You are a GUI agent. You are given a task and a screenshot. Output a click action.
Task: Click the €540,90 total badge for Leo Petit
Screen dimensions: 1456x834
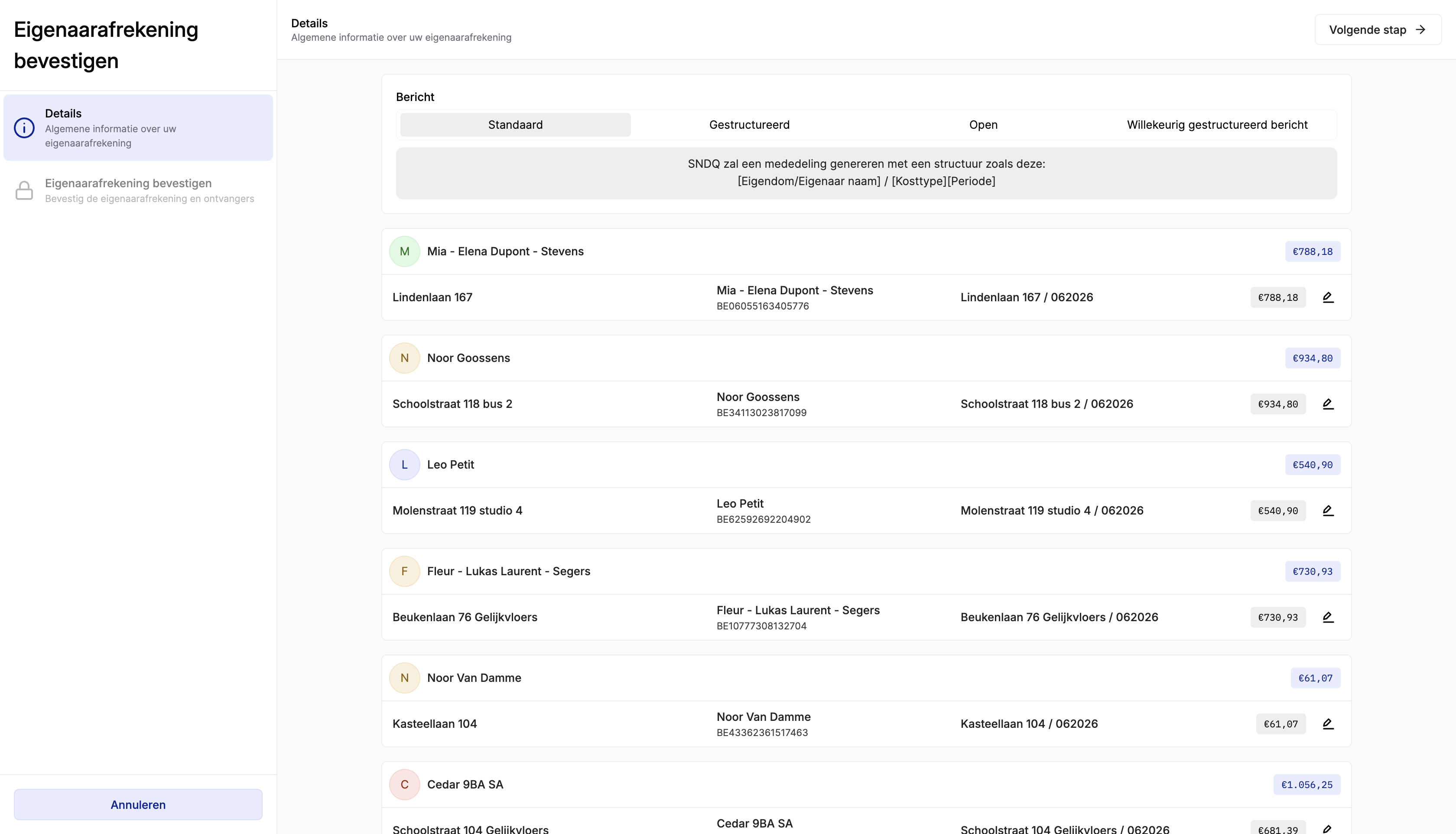[x=1312, y=465]
